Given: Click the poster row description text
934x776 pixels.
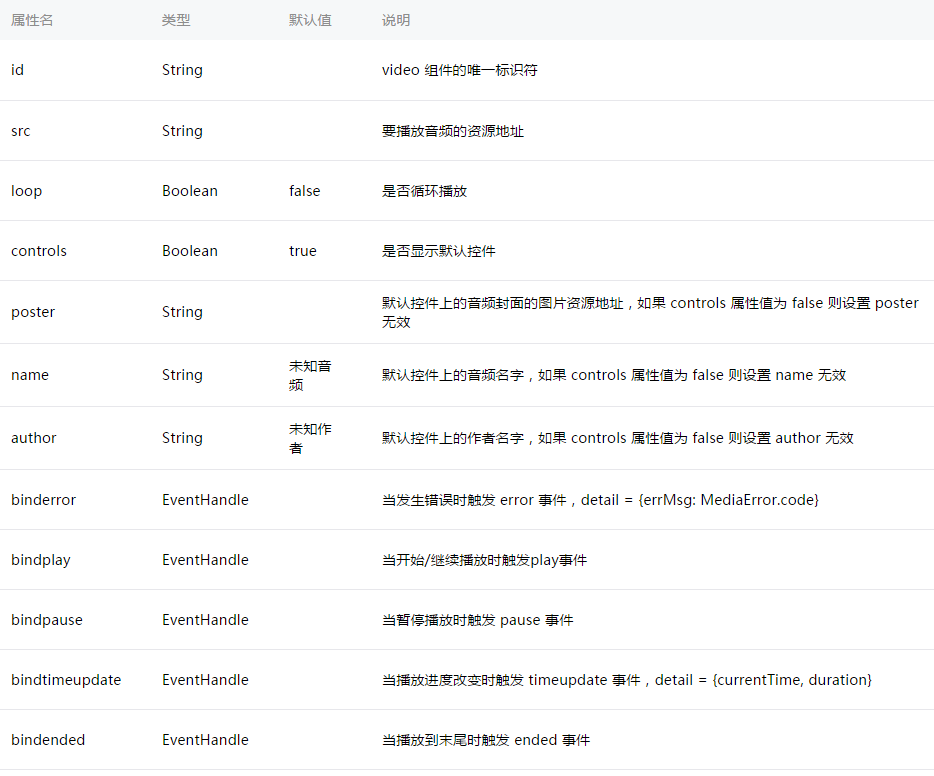Looking at the screenshot, I should pos(650,313).
